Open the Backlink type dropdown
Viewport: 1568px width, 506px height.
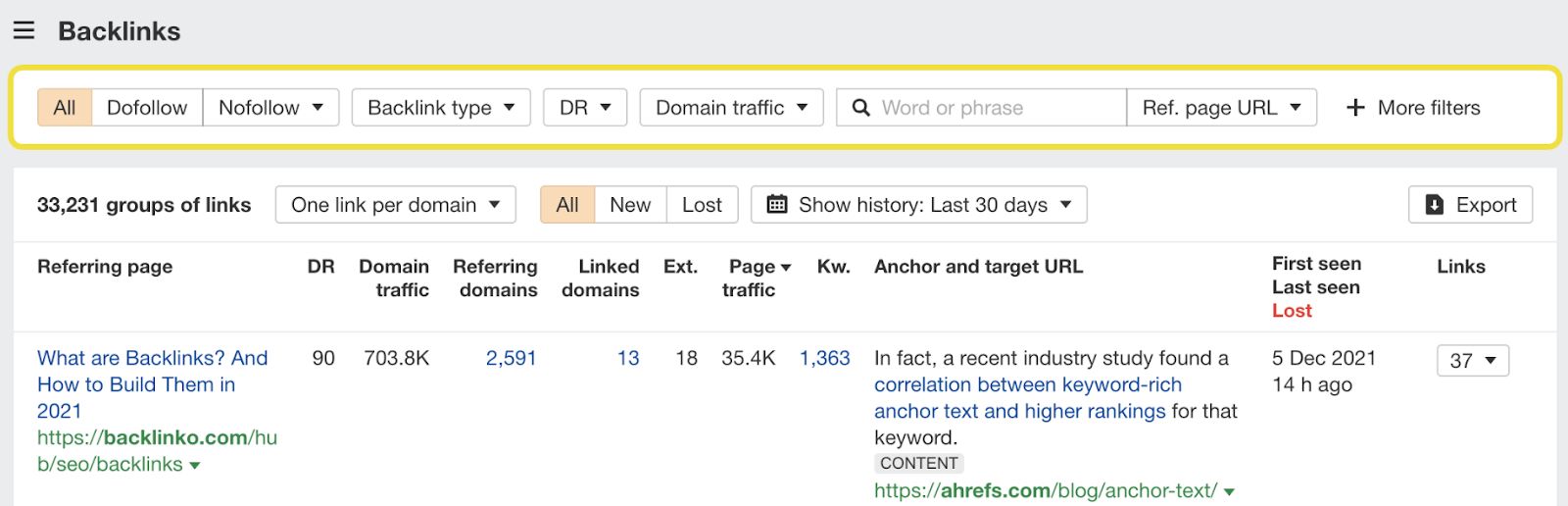(441, 108)
